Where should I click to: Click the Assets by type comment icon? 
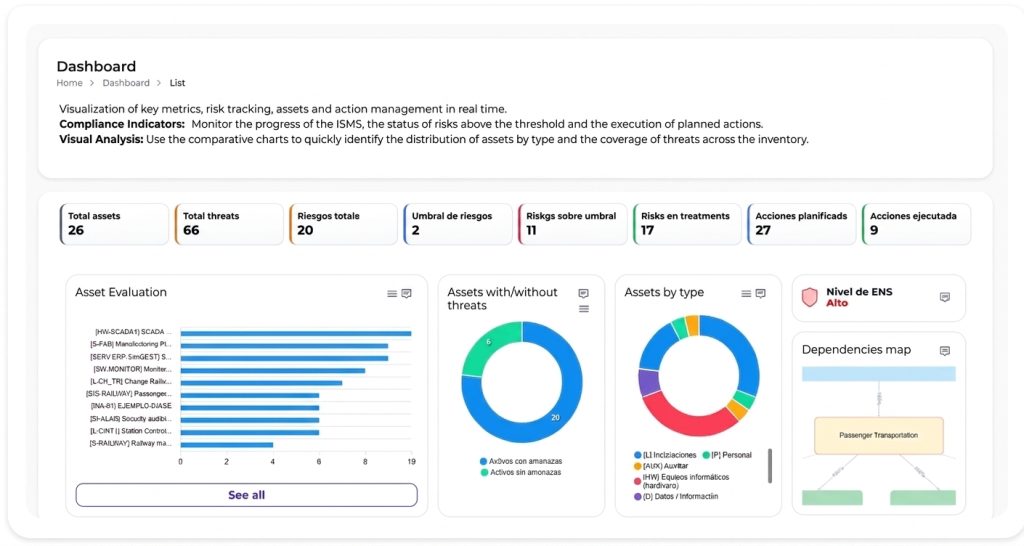click(760, 294)
